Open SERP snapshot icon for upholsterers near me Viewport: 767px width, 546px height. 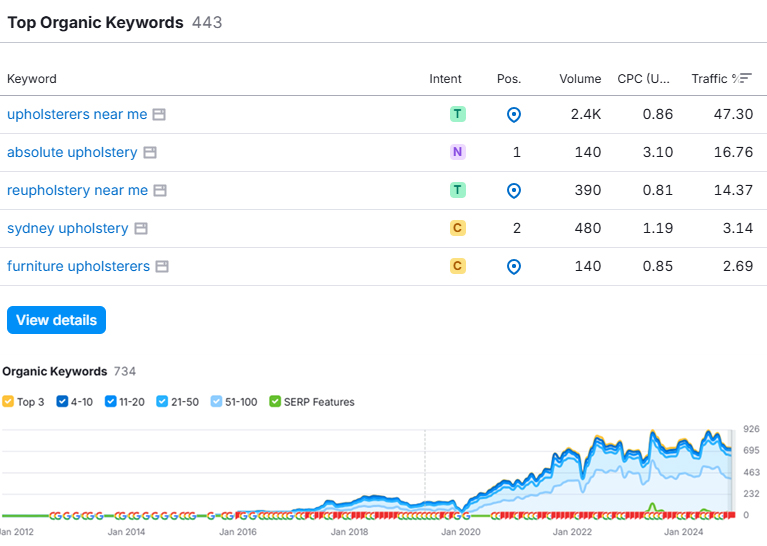(x=159, y=114)
